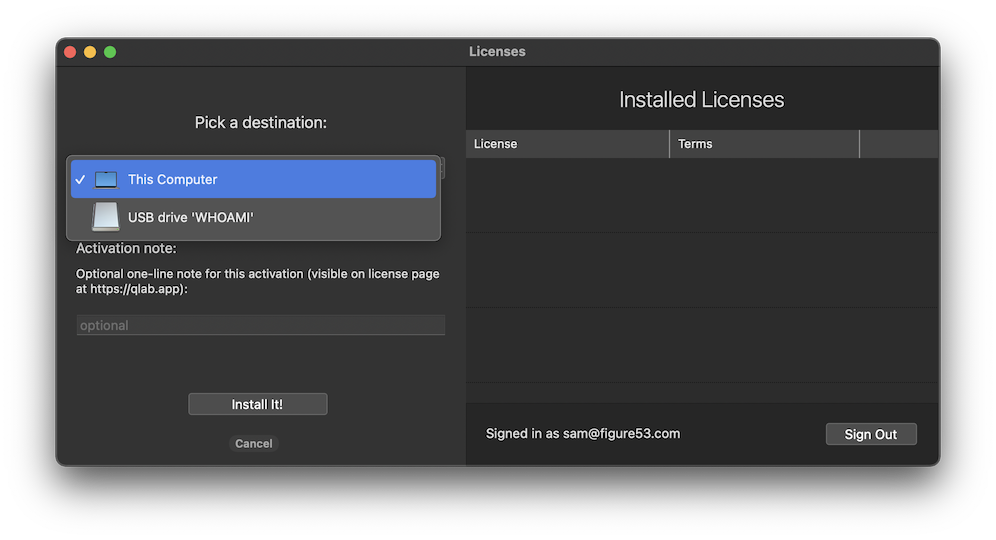Focus the optional activation note field
Screen dimensions: 996x540
point(260,325)
